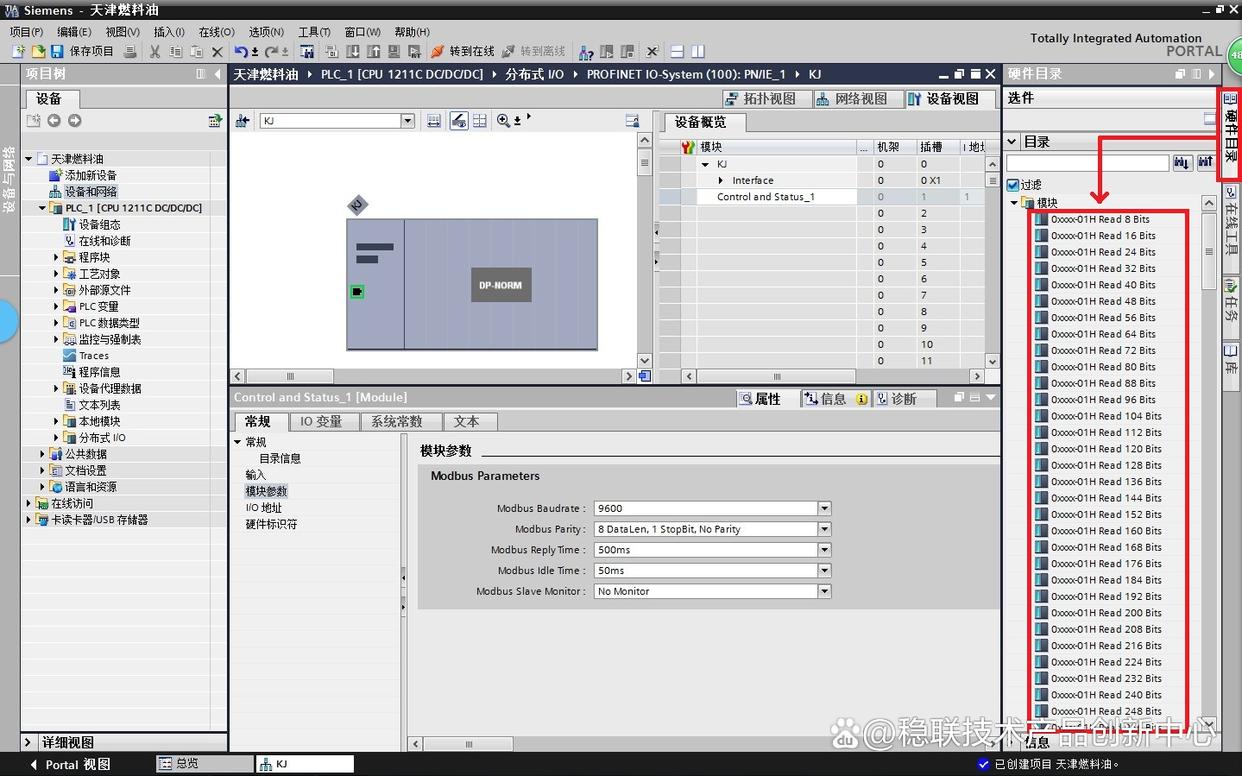Click the Undo arrow icon

coord(241,51)
